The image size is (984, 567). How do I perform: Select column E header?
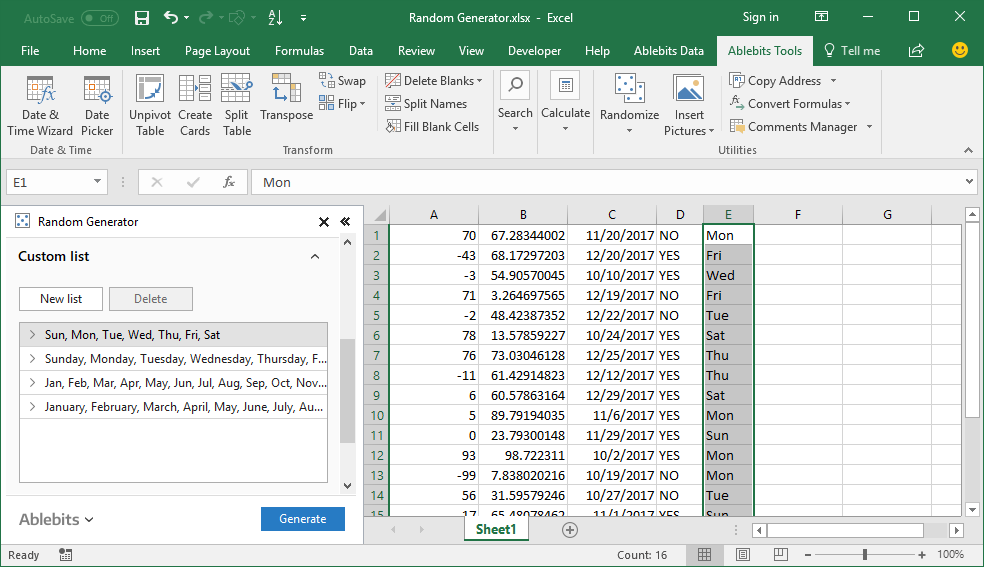(x=728, y=215)
